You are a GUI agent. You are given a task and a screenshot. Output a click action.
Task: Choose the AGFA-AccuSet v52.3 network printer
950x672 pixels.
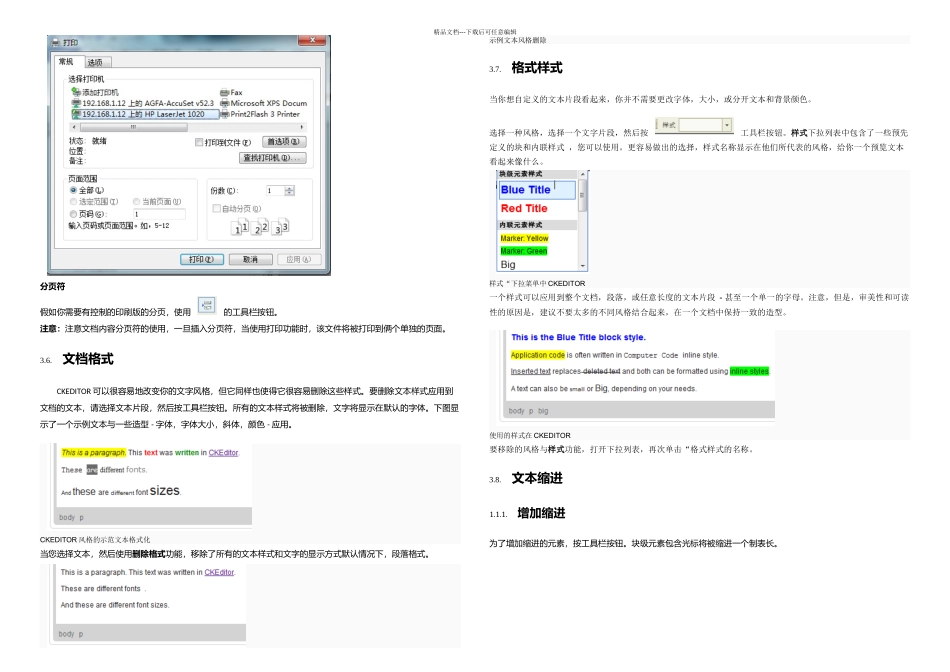[143, 103]
